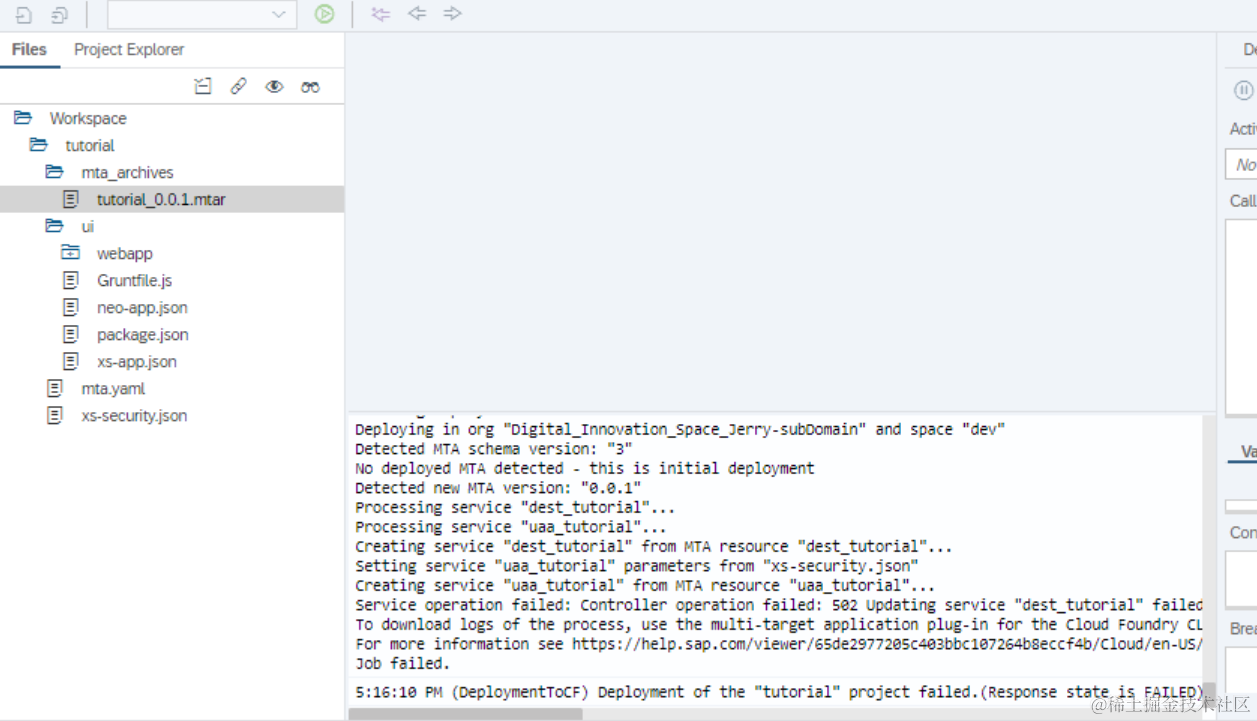Screen dimensions: 1257x721
Task: Click the Save All toolbar icon
Action: point(60,15)
